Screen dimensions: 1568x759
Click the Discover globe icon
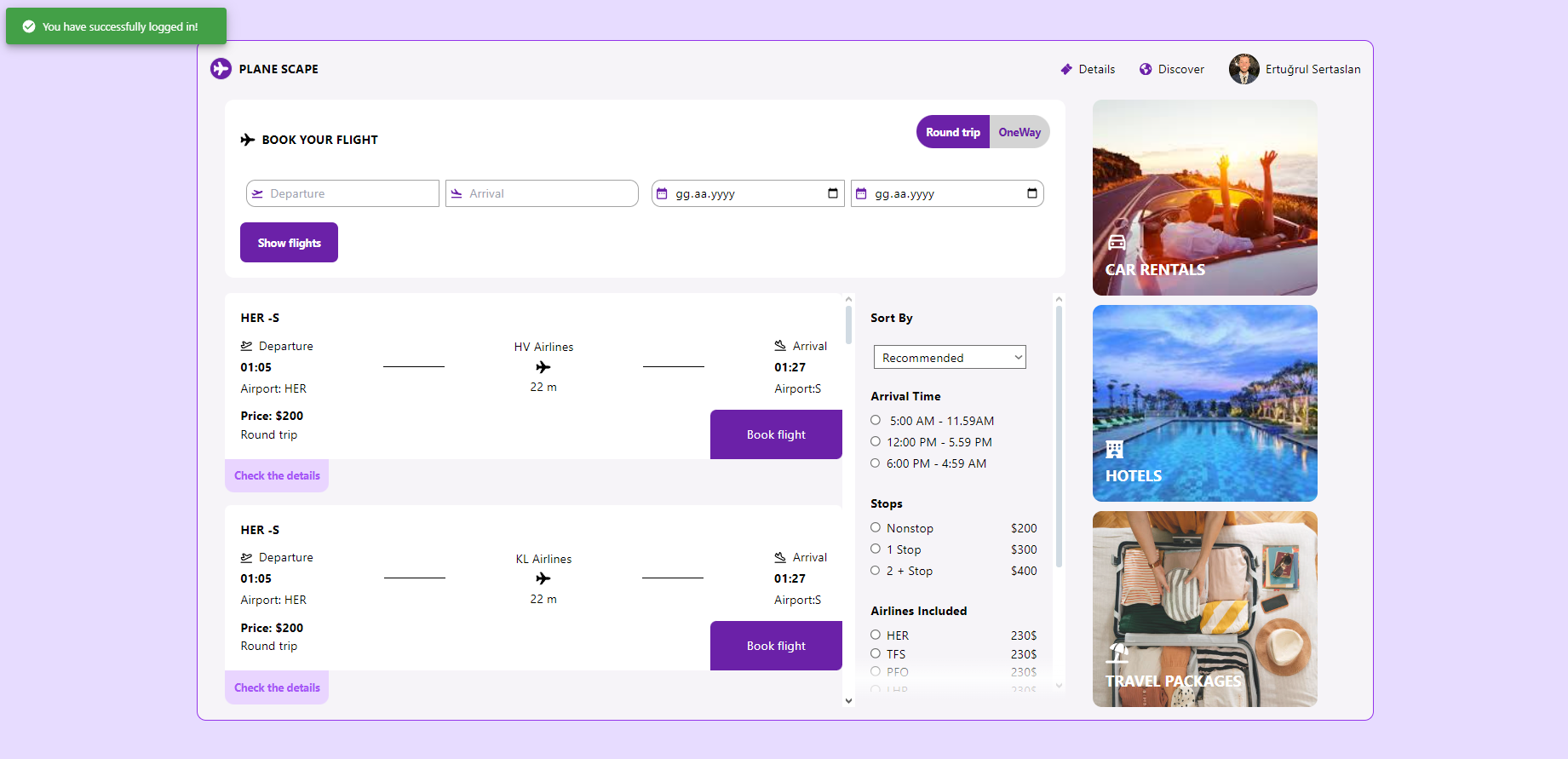click(1146, 69)
